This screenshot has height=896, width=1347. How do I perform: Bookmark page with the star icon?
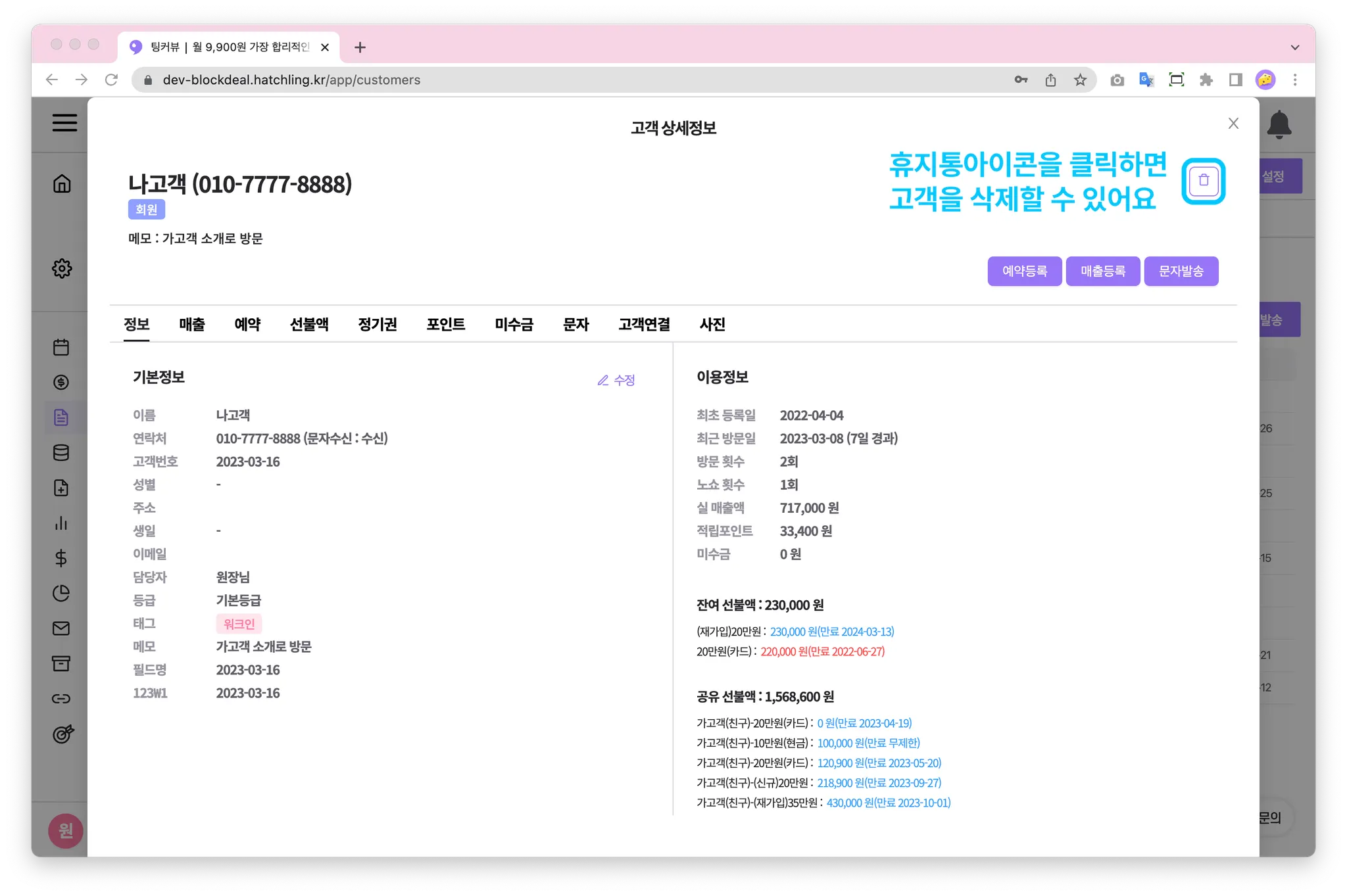(x=1080, y=80)
